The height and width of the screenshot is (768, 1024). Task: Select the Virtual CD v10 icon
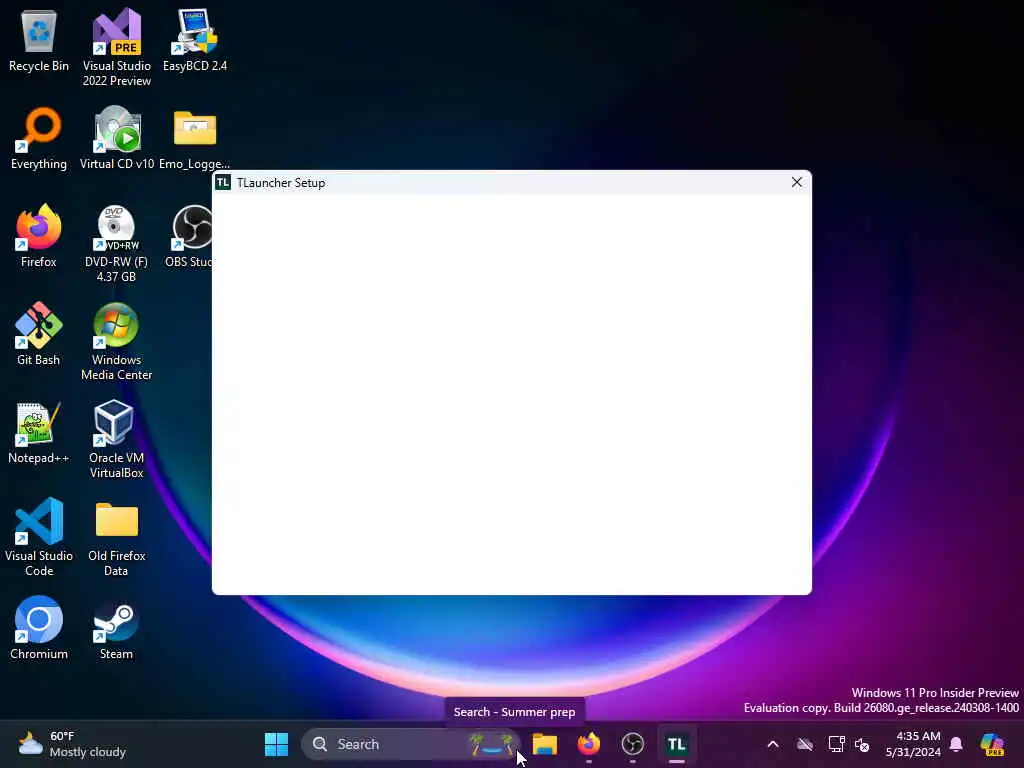[116, 138]
